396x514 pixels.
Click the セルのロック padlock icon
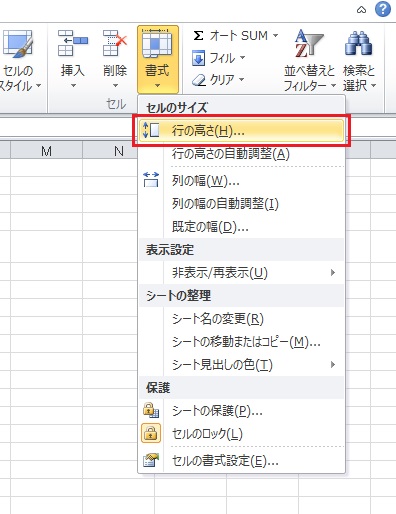coord(151,433)
